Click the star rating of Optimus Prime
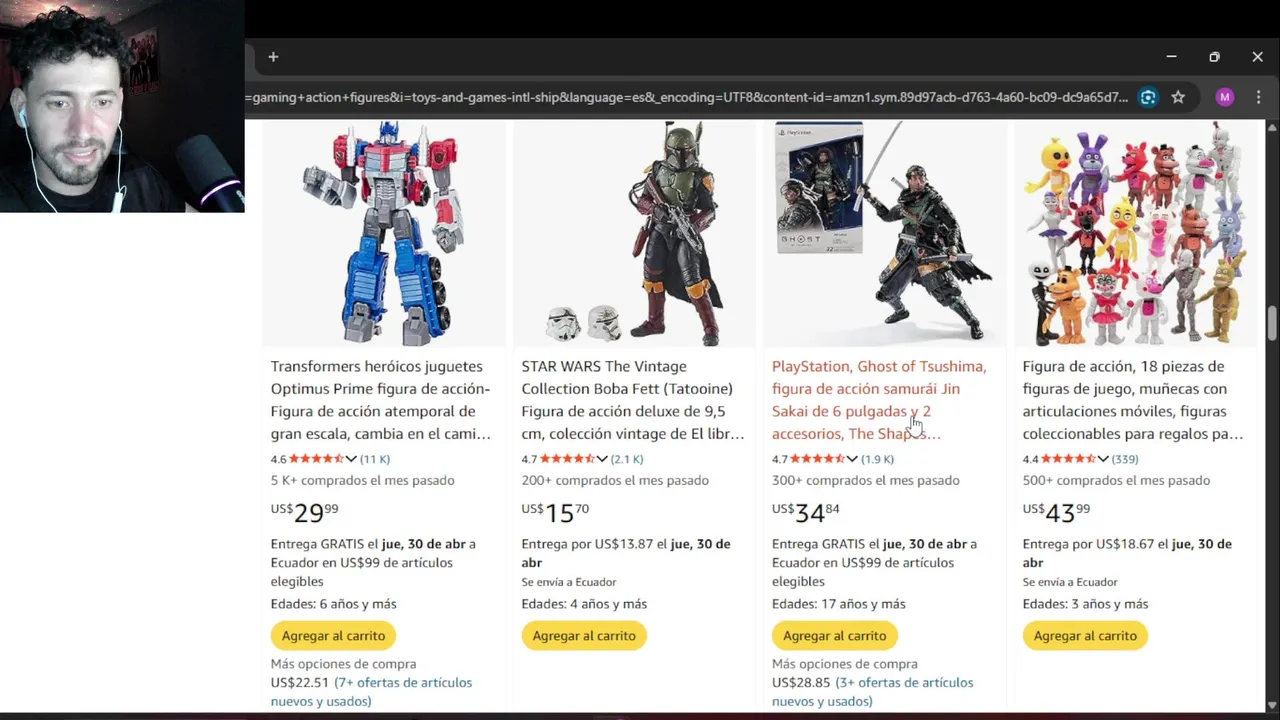This screenshot has width=1280, height=720. 316,459
